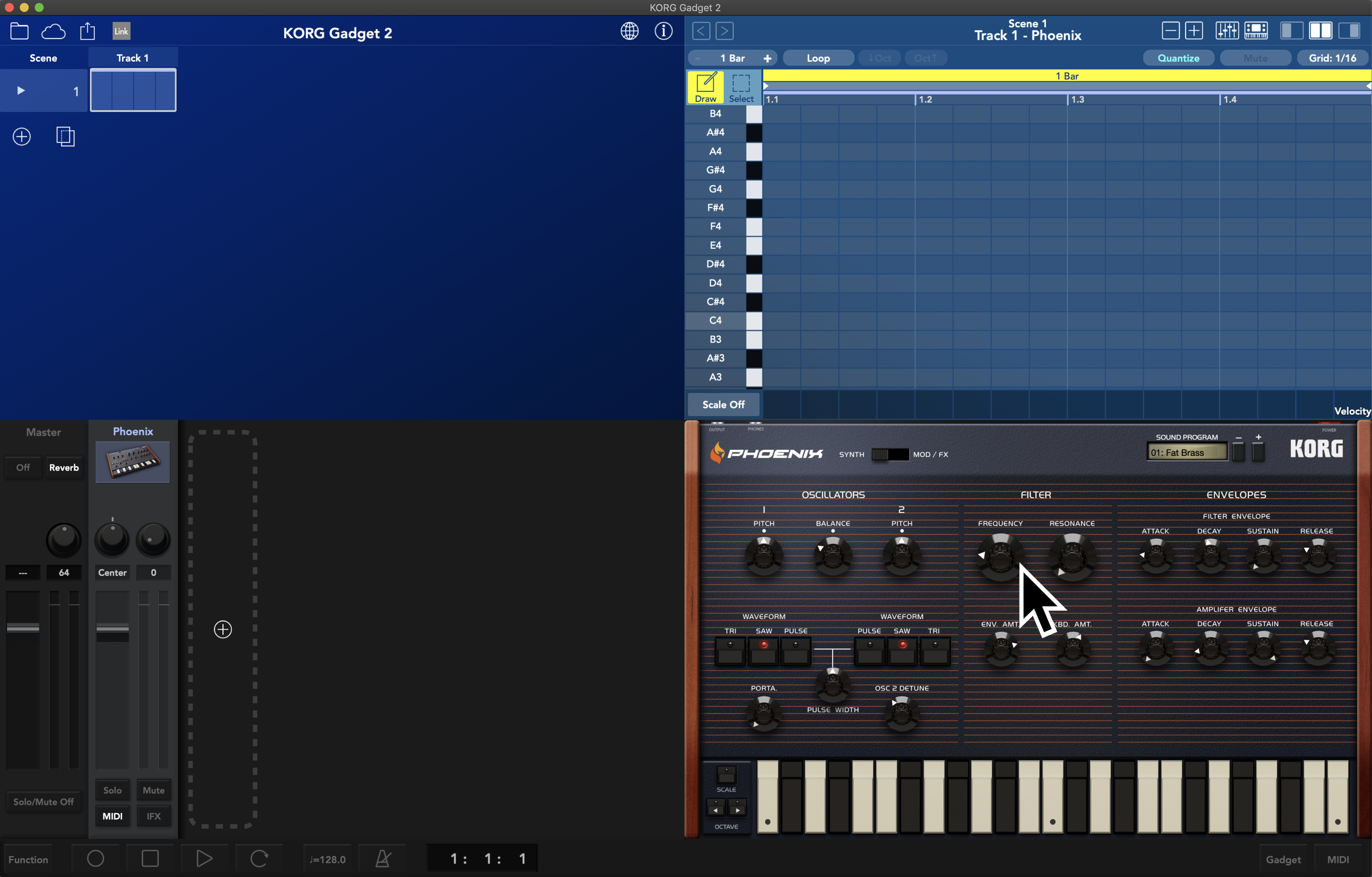This screenshot has height=877, width=1372.
Task: Enable Solo on Phoenix track
Action: pos(112,790)
